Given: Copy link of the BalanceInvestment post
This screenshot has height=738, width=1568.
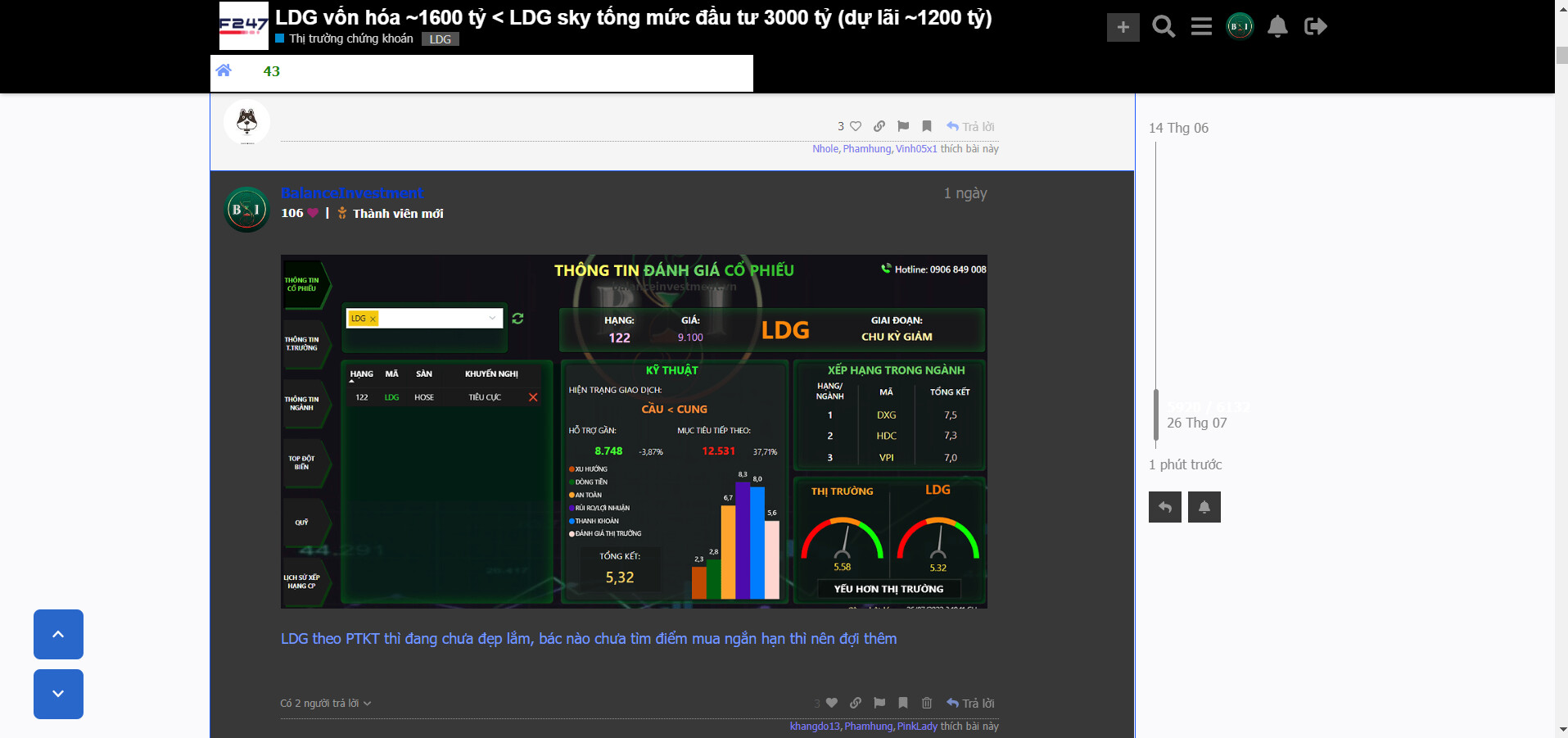Looking at the screenshot, I should (856, 703).
